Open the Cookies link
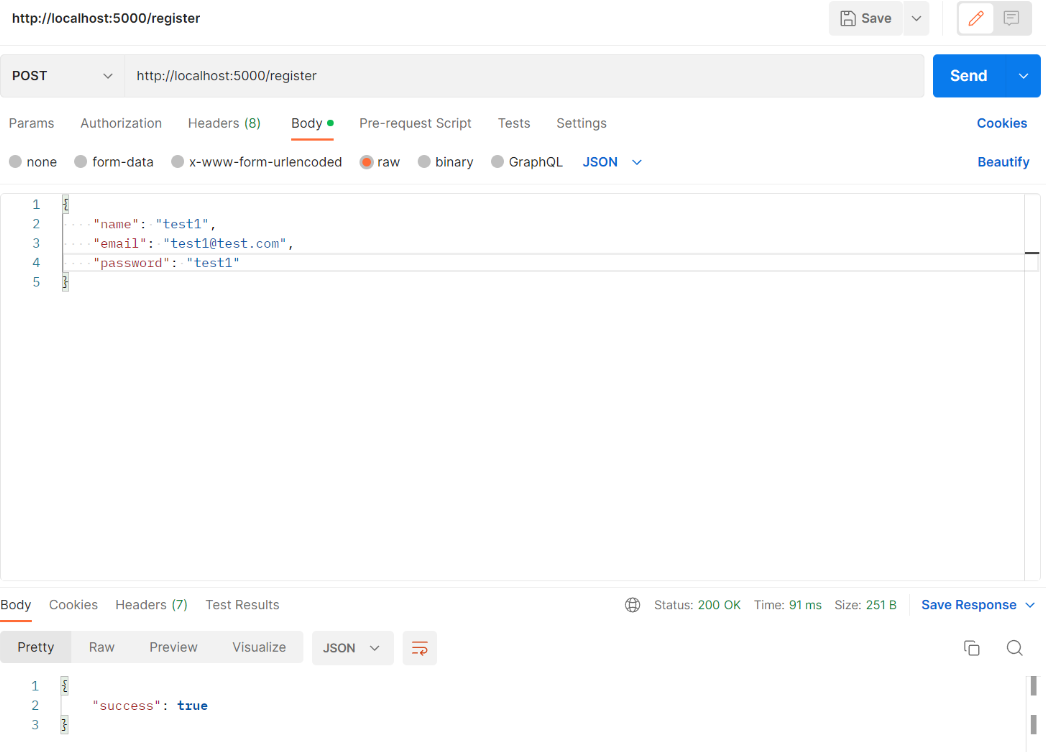Screen dimensions: 1046x752 tap(1002, 123)
